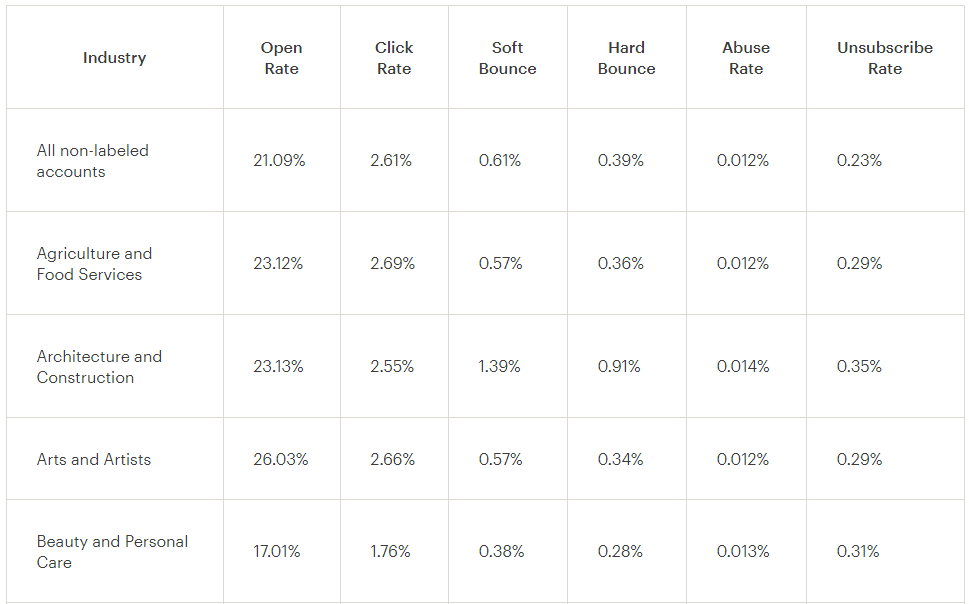Image resolution: width=969 pixels, height=604 pixels.
Task: Select the 17.01% open rate cell
Action: pos(277,552)
